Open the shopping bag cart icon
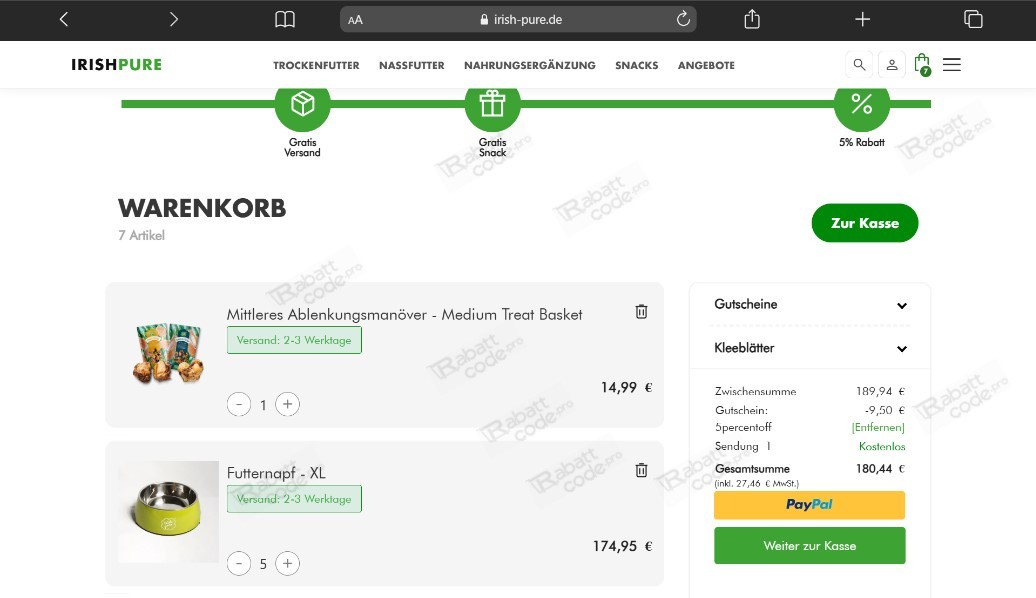 click(x=922, y=65)
